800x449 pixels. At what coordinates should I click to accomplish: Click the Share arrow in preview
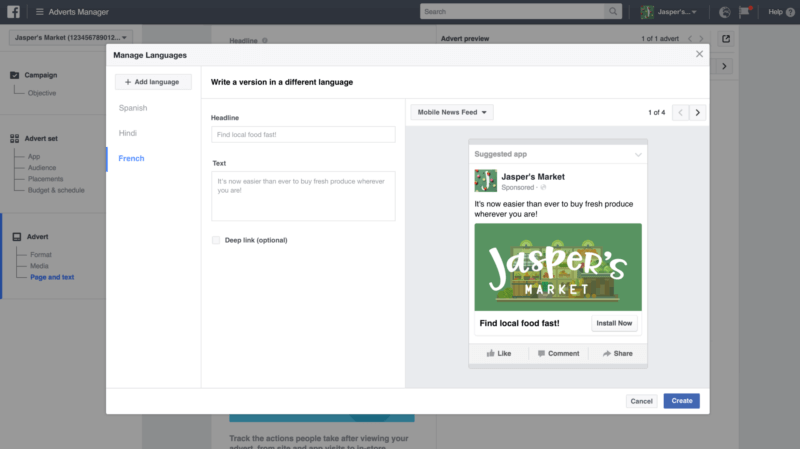(606, 353)
